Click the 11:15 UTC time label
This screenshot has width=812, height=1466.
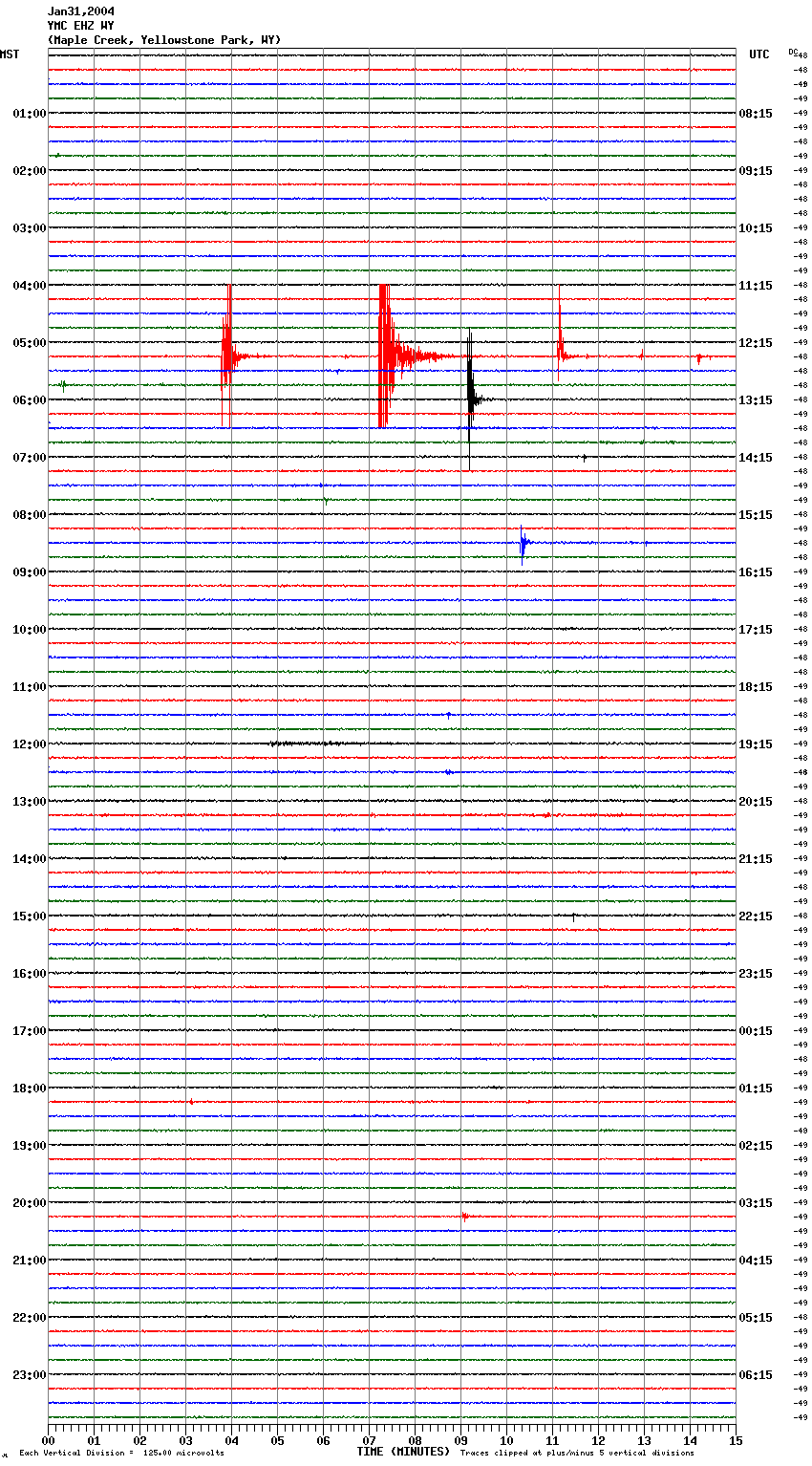[x=756, y=286]
